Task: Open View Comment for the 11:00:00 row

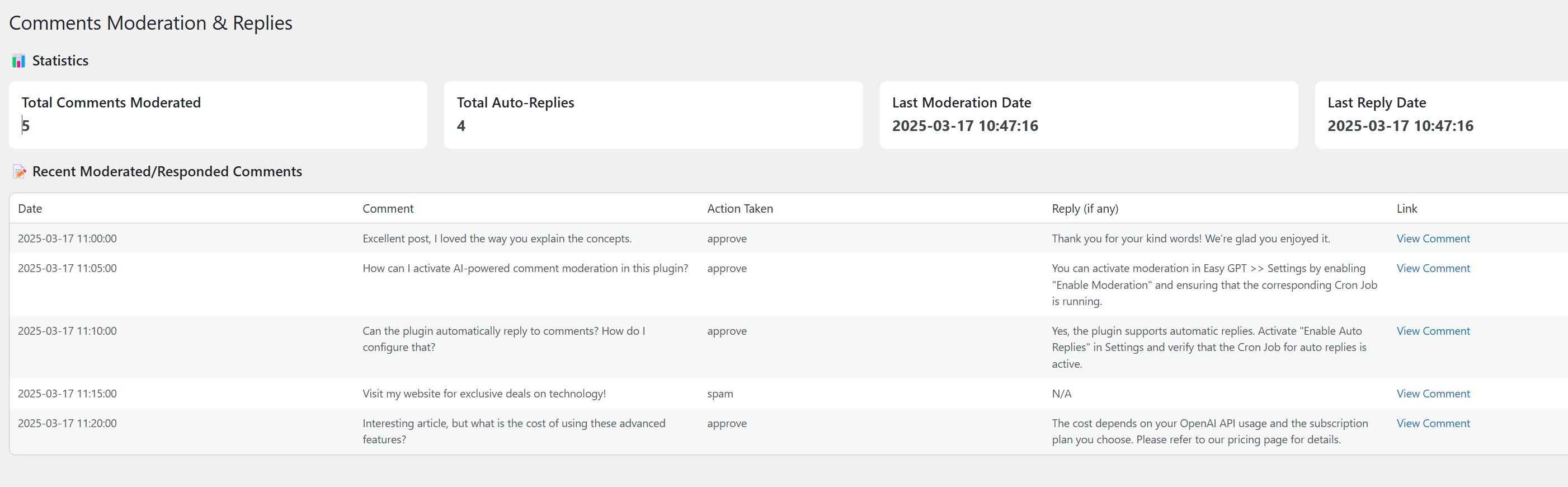Action: pos(1433,238)
